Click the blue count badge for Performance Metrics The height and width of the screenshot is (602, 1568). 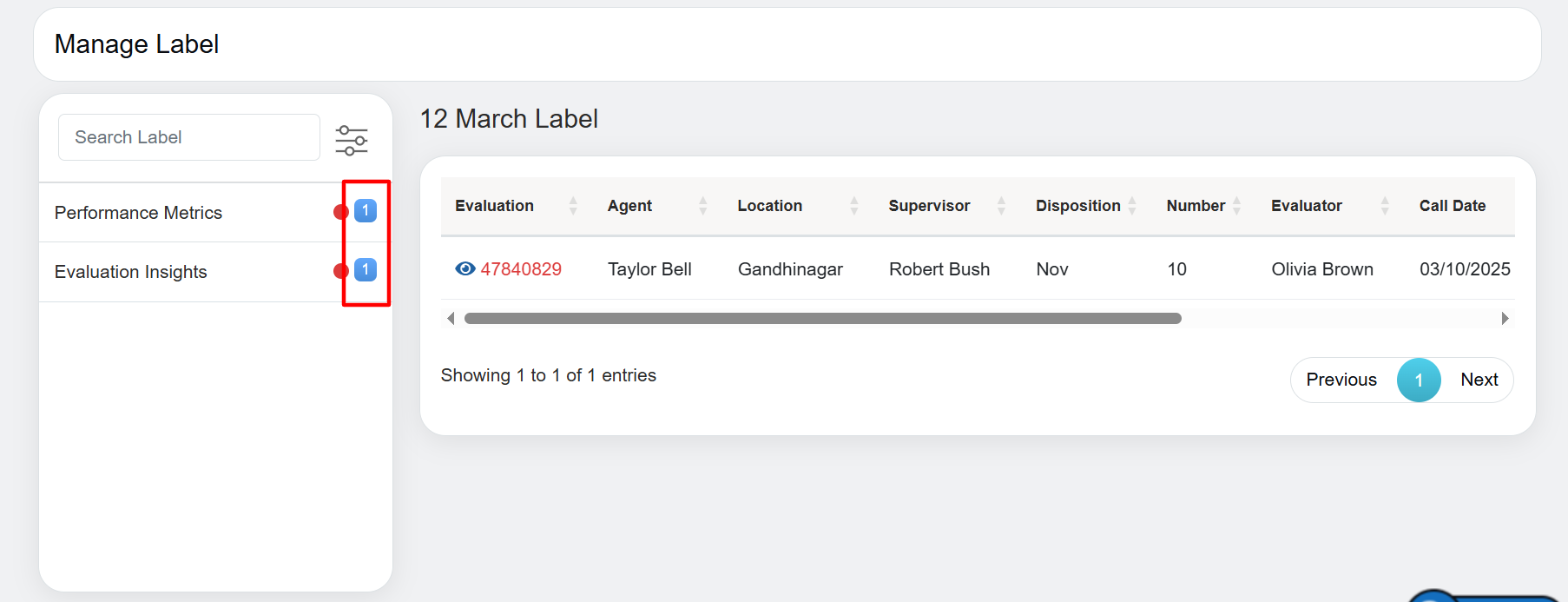tap(366, 210)
